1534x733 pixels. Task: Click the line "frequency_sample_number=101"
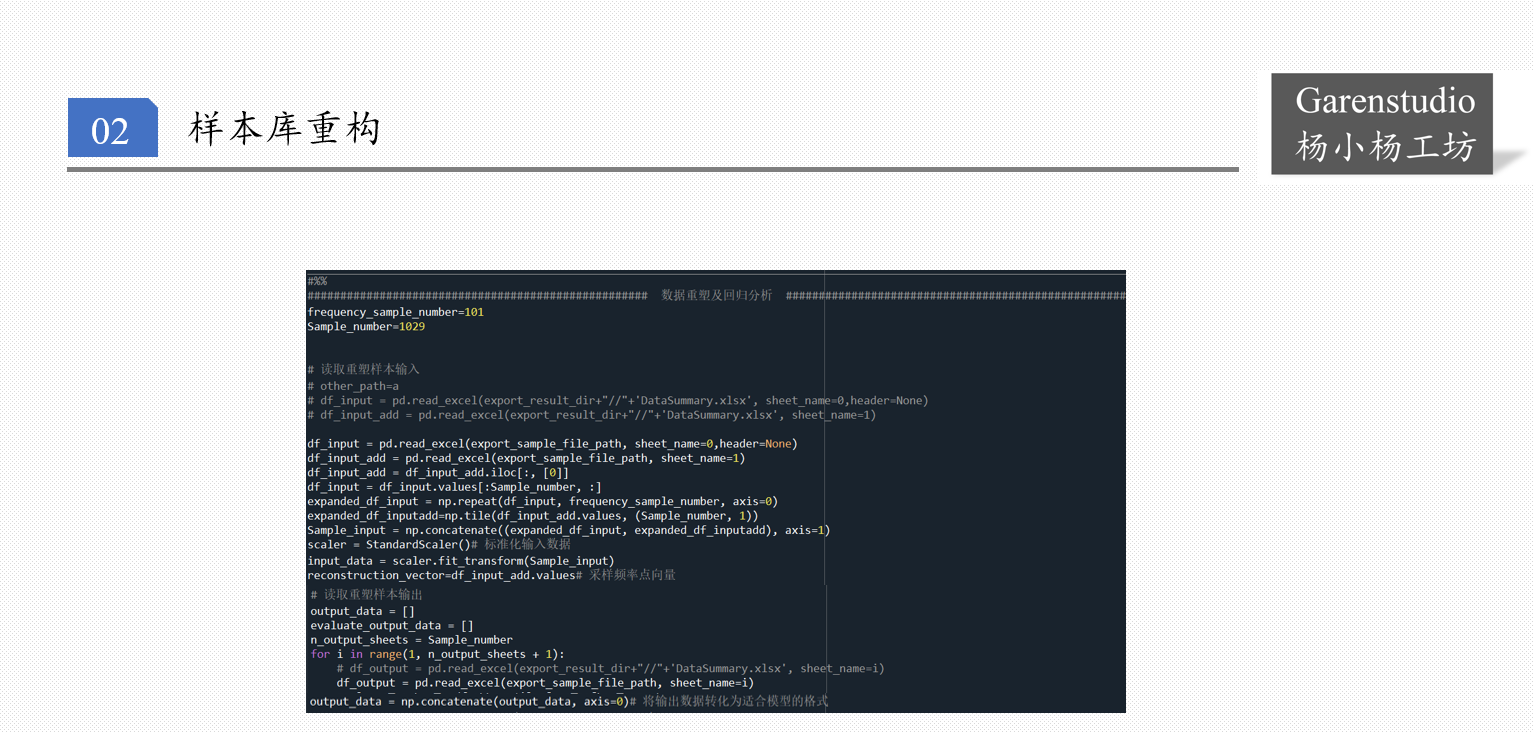(x=395, y=312)
